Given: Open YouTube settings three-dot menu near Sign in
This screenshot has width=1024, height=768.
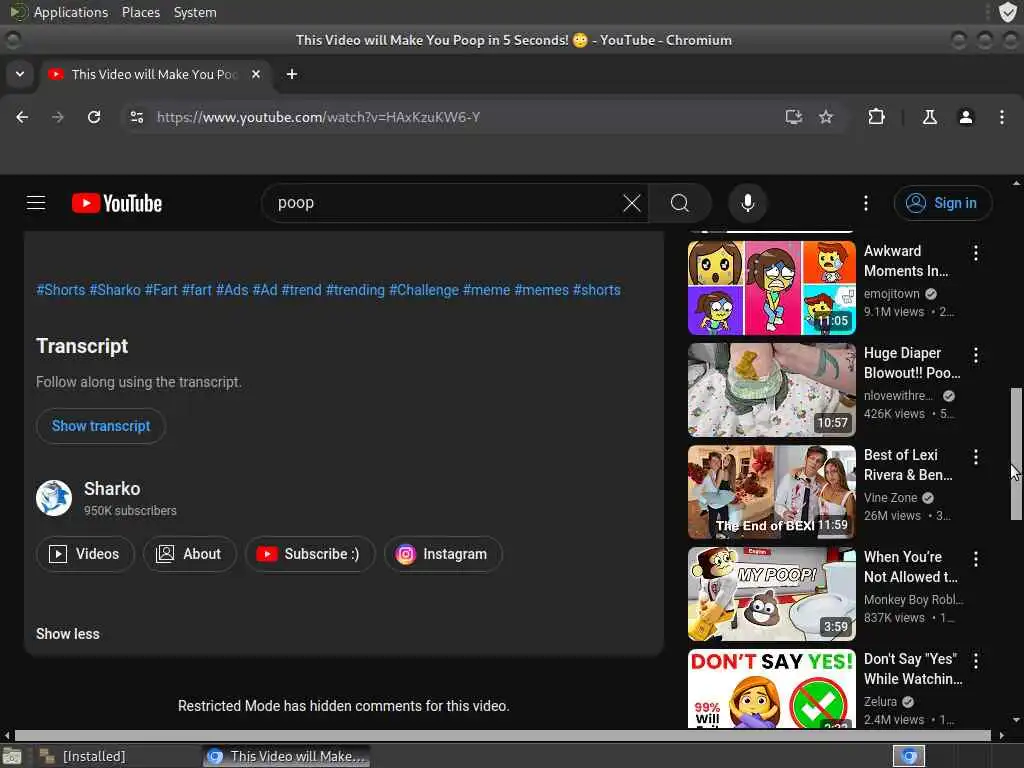Looking at the screenshot, I should pyautogui.click(x=866, y=203).
